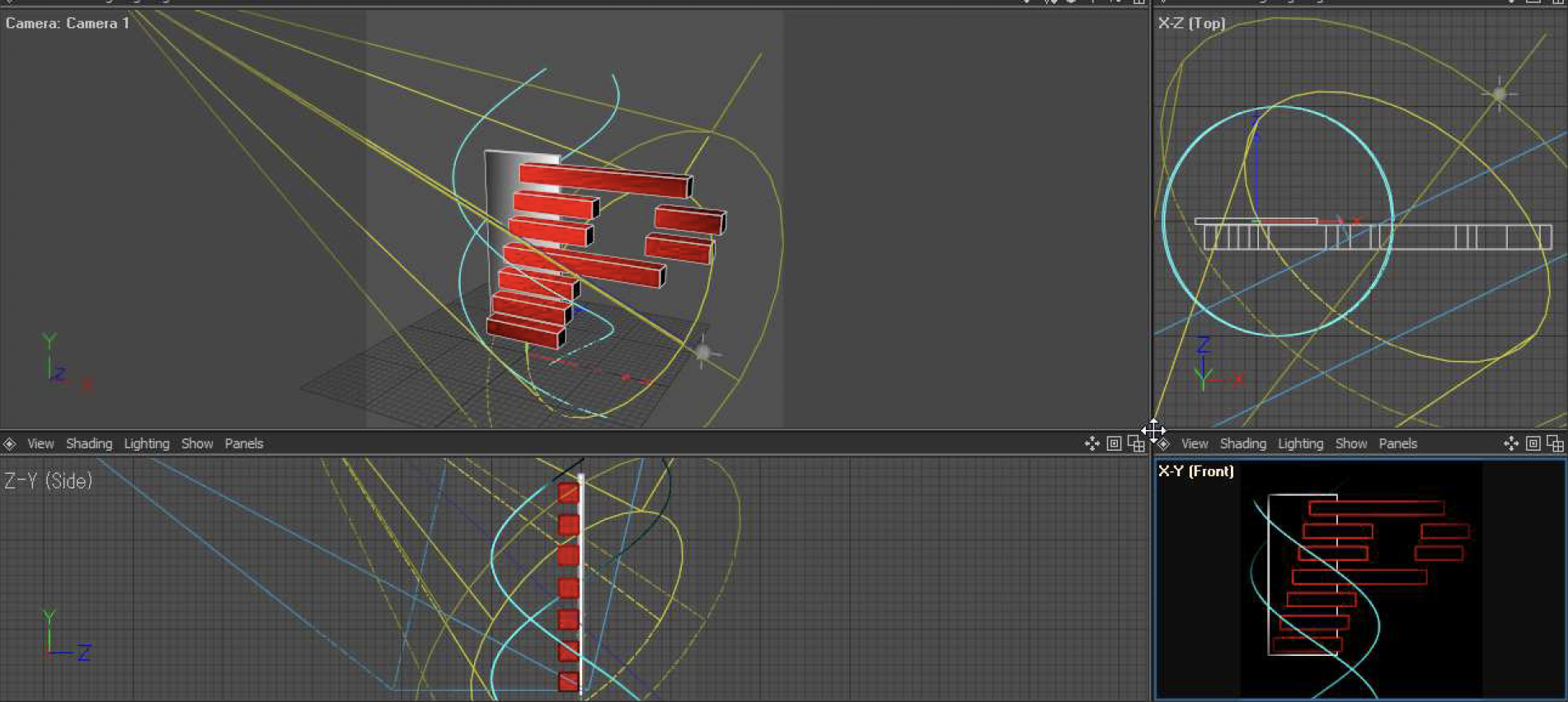Open the Lighting menu above the Side viewport

coord(147,444)
